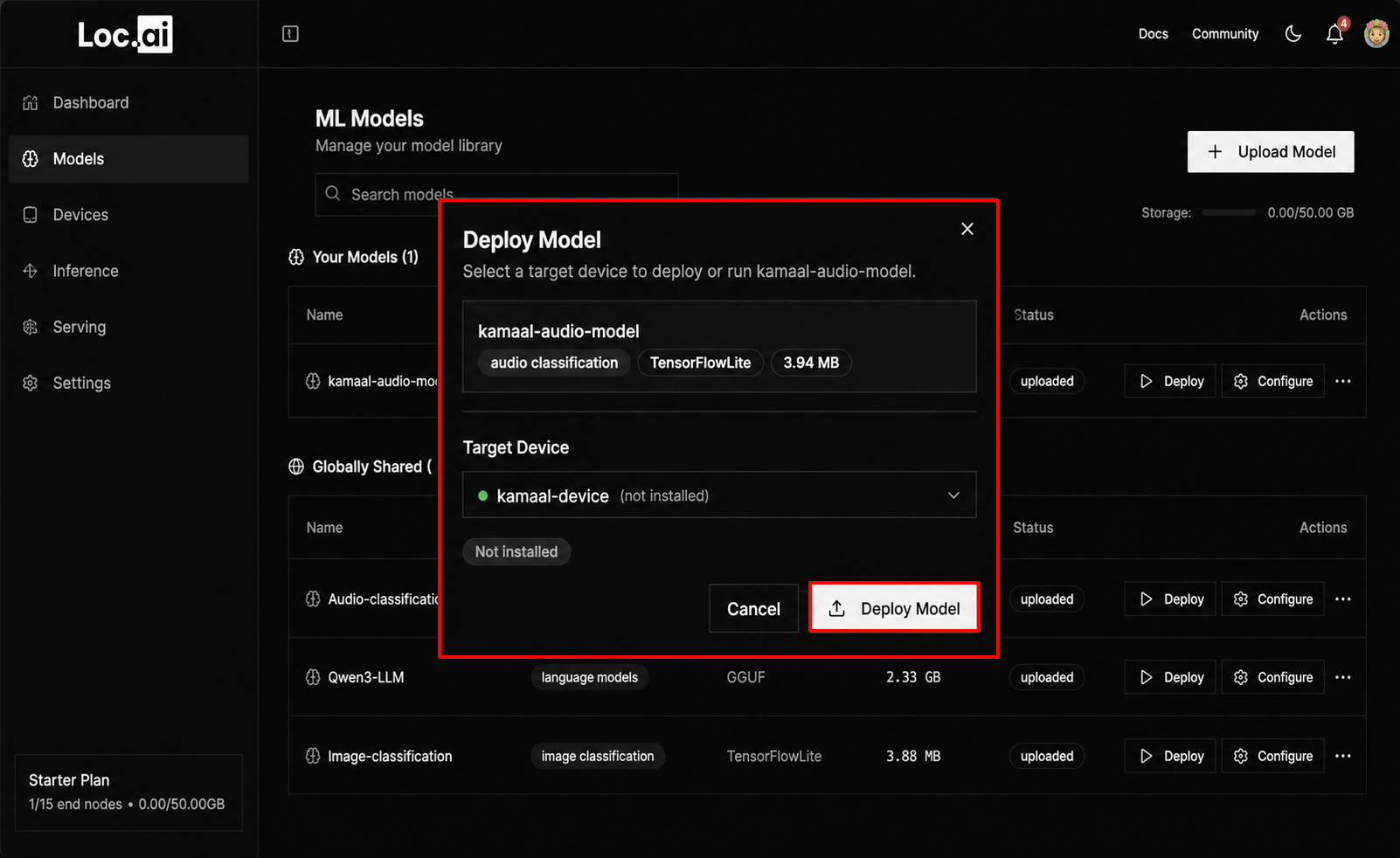Configure the Qwen3-LLM model

(x=1273, y=678)
